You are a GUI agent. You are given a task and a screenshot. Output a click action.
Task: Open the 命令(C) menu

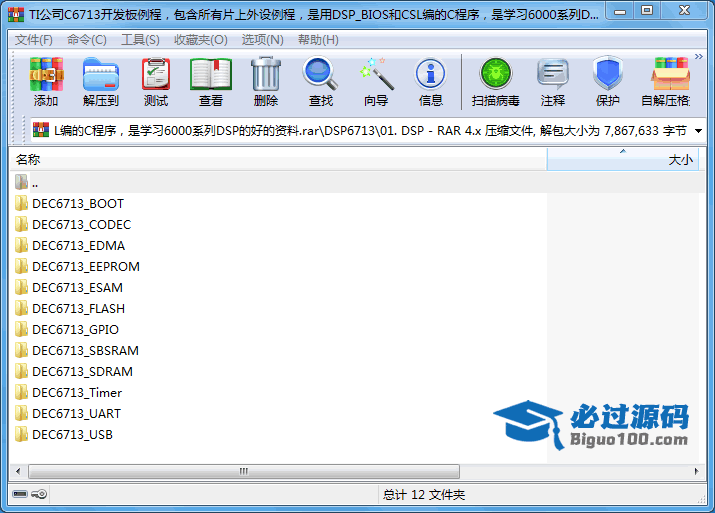pos(87,40)
